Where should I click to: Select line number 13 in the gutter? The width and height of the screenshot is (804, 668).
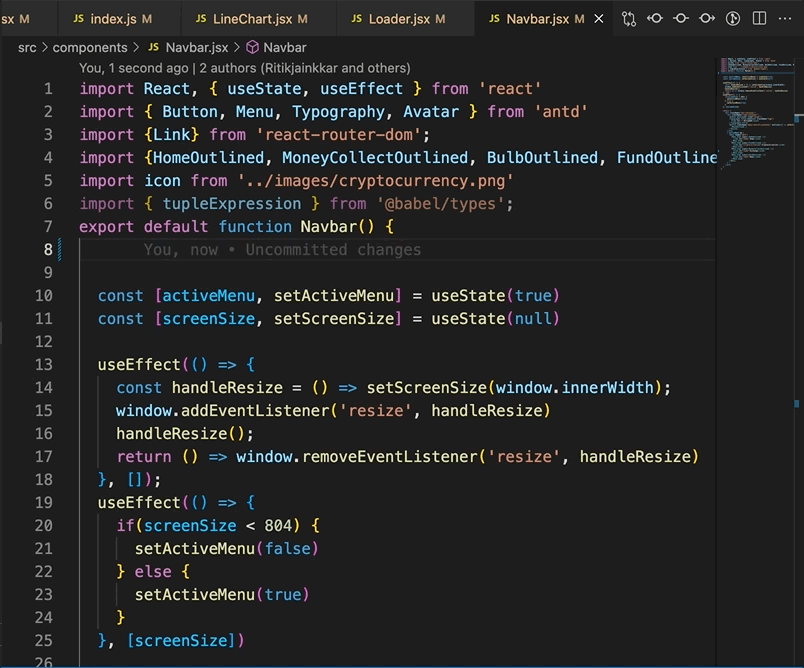coord(45,364)
